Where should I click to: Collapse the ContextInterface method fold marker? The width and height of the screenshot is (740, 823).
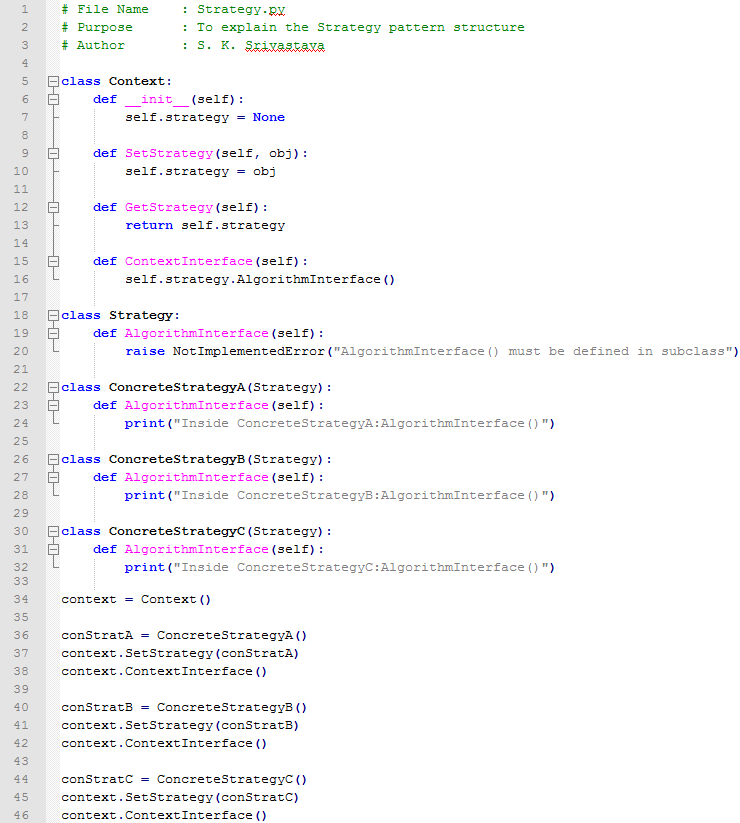[x=53, y=261]
